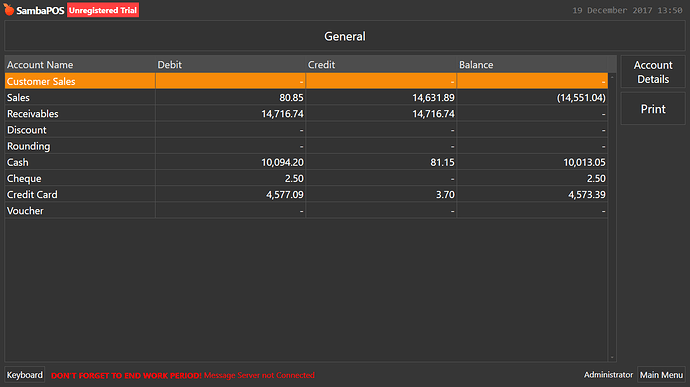
Task: Select the Cheque account row
Action: click(306, 178)
